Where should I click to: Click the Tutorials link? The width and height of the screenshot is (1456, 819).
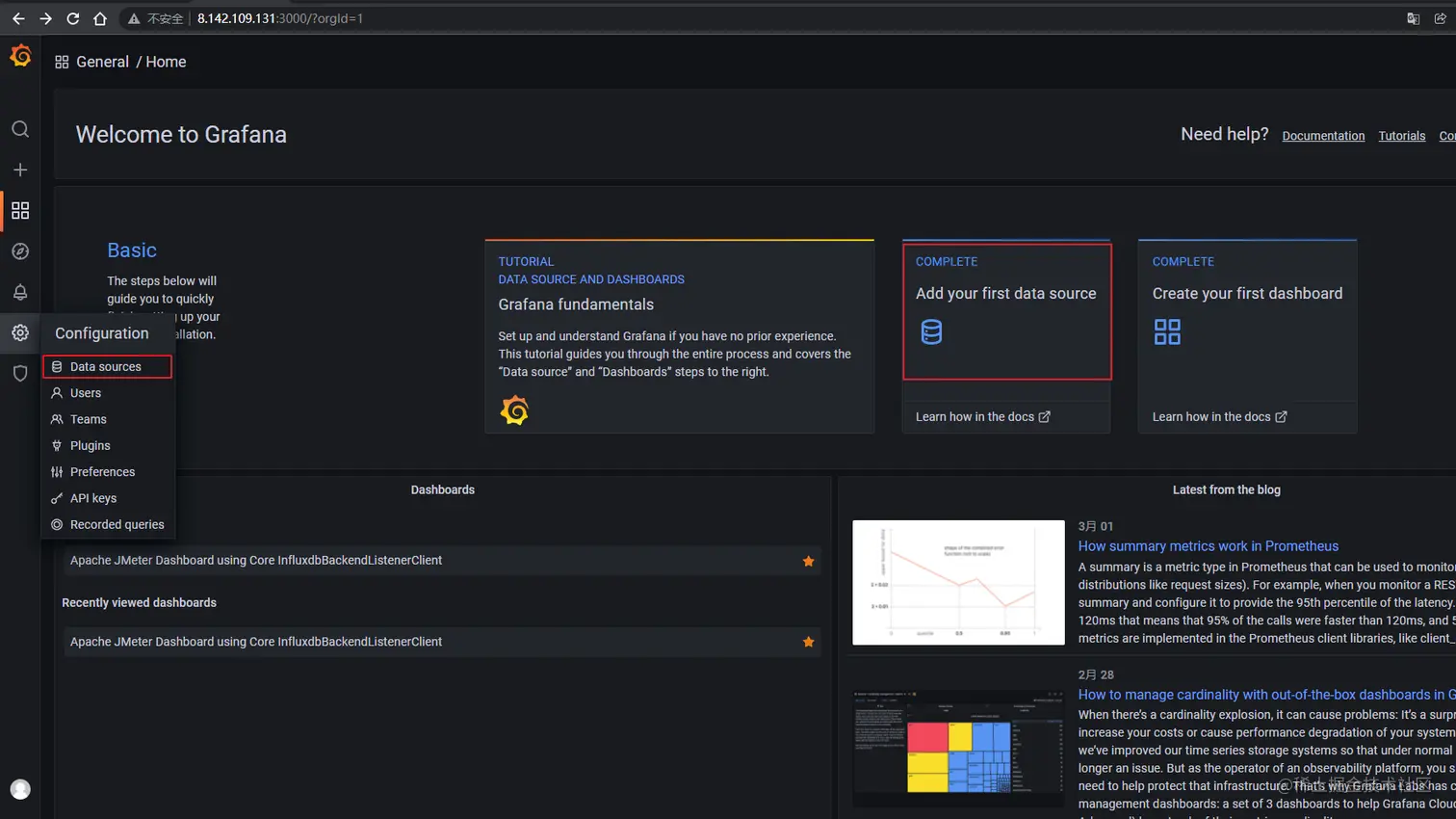point(1401,136)
